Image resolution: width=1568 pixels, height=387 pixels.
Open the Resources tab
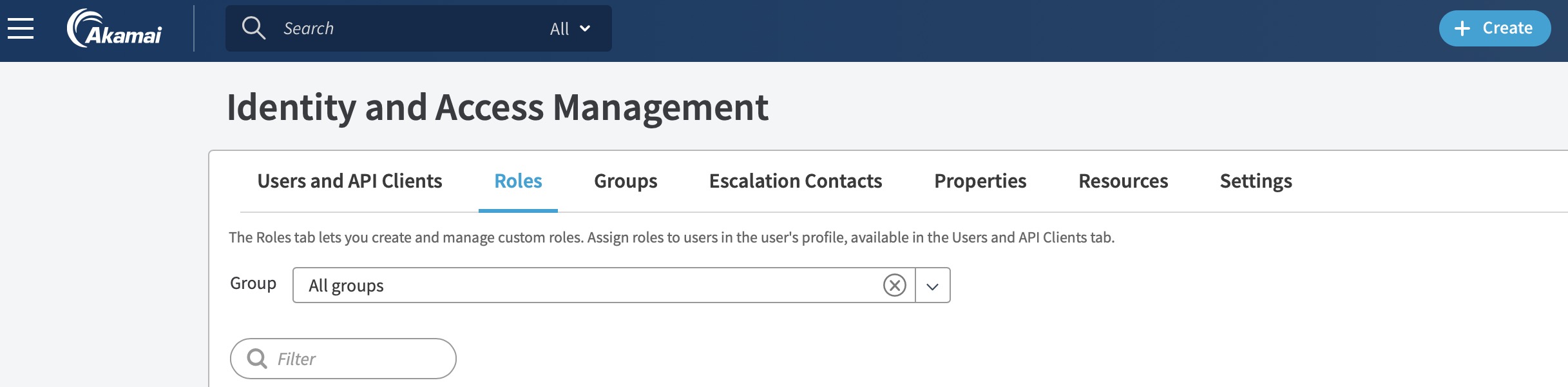(x=1123, y=181)
